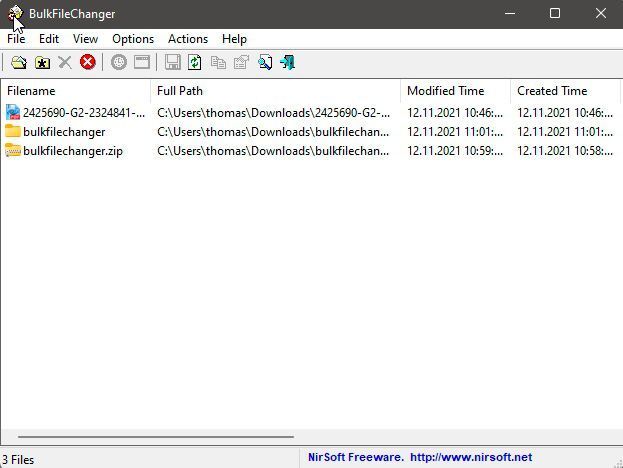Click the PDF file icon in first row
This screenshot has height=468, width=623.
tap(13, 112)
